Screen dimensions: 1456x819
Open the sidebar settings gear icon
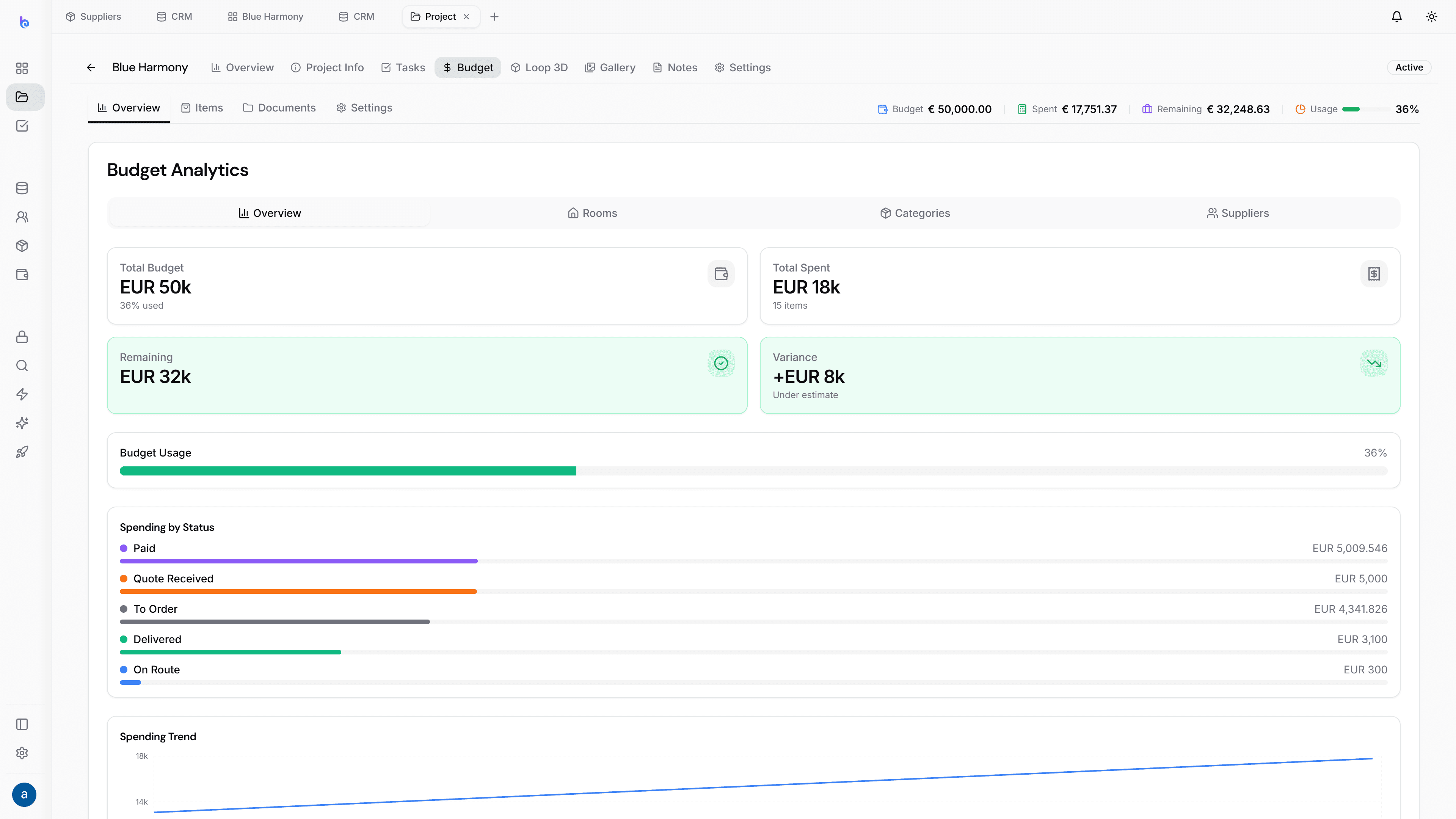point(22,753)
